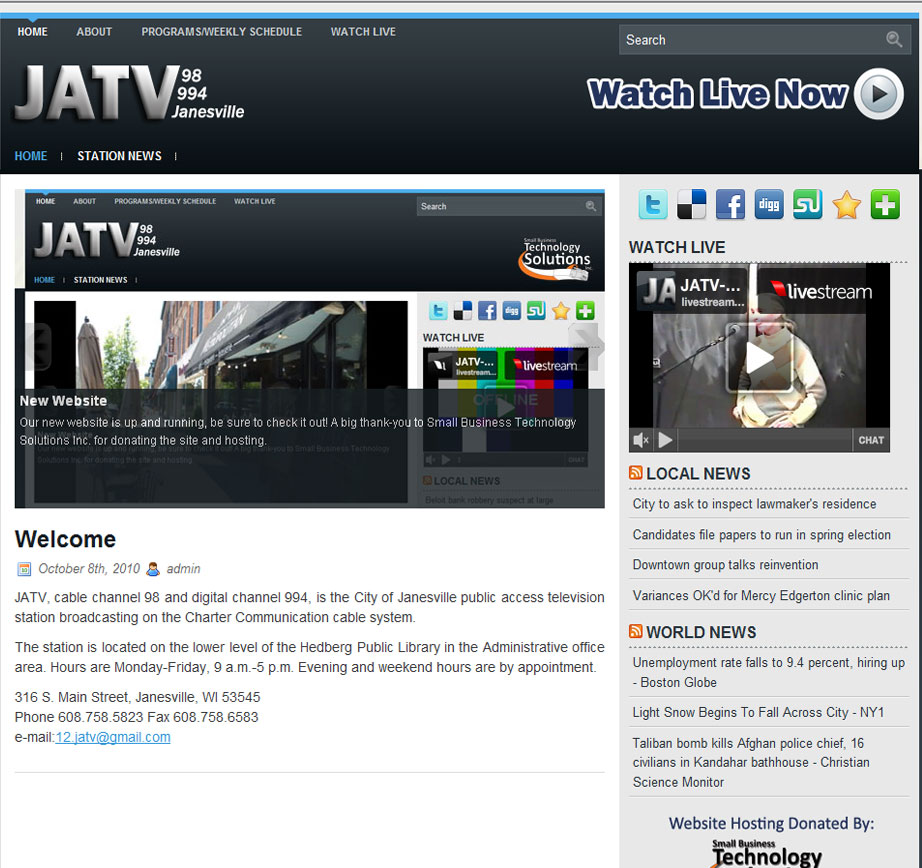Viewport: 922px width, 868px height.
Task: Click the JATV channel badge in the livestream player
Action: coord(693,291)
